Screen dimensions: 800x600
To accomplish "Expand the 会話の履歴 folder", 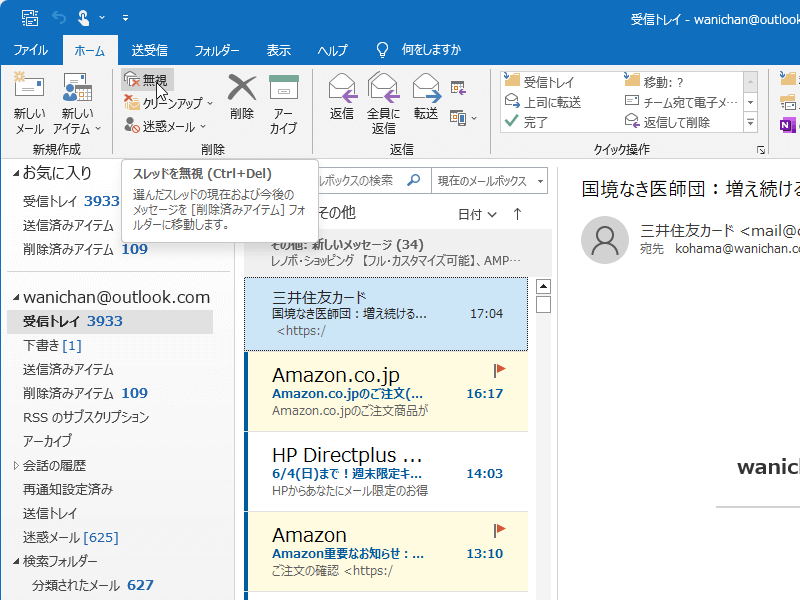I will click(16, 465).
